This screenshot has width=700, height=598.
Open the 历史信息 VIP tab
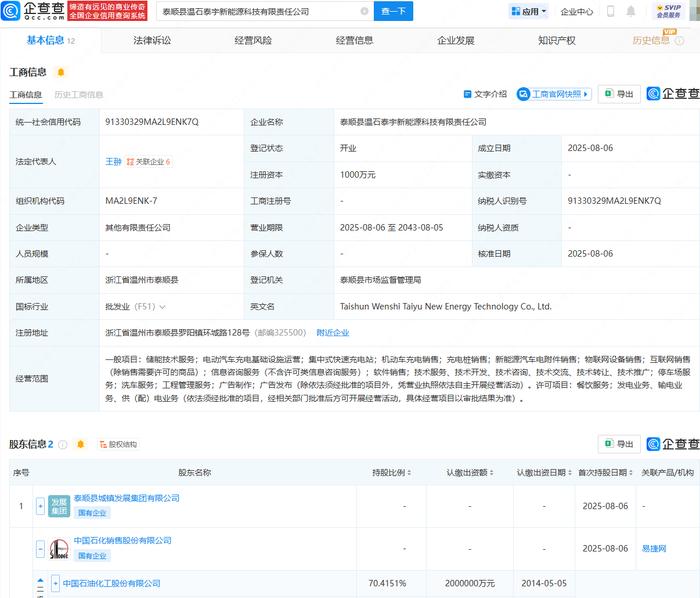click(x=651, y=41)
